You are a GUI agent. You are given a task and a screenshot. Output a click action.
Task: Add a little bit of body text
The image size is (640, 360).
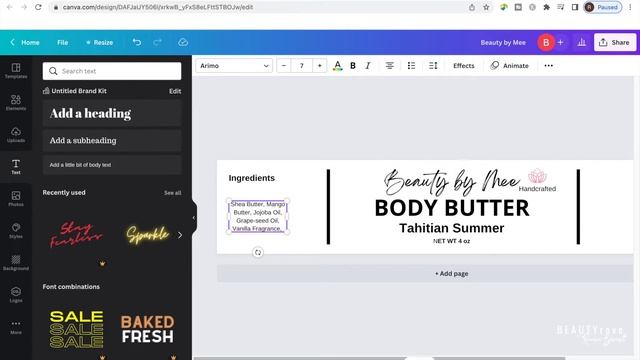(x=112, y=165)
